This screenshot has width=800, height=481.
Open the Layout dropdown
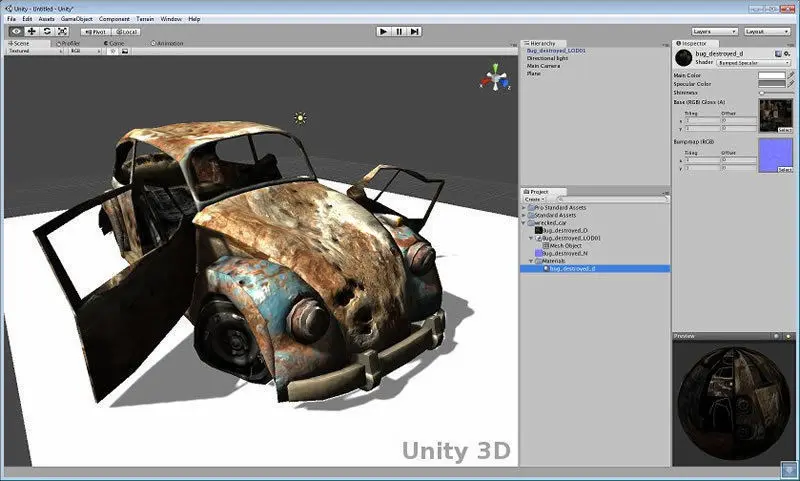[x=767, y=32]
